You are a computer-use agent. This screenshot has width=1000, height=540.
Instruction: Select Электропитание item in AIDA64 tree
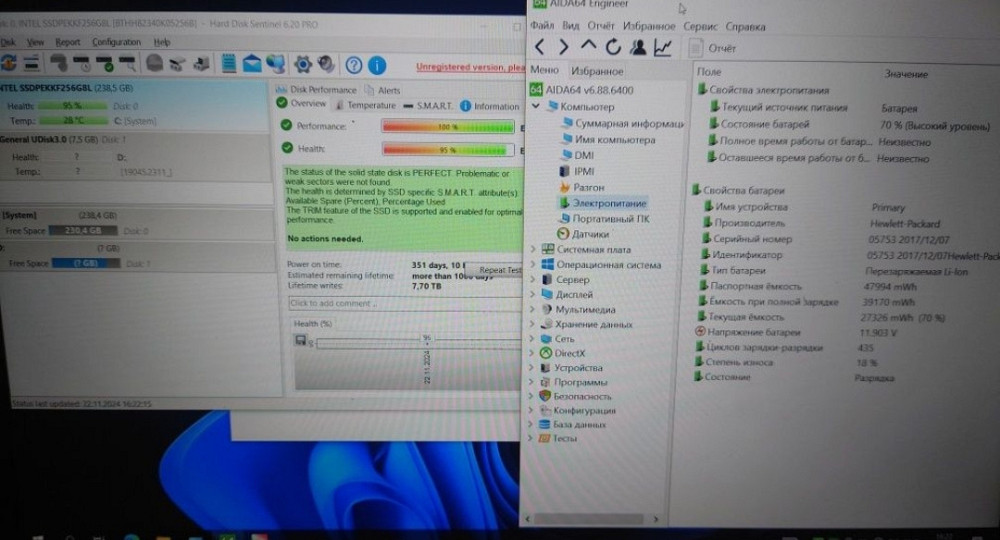point(603,203)
